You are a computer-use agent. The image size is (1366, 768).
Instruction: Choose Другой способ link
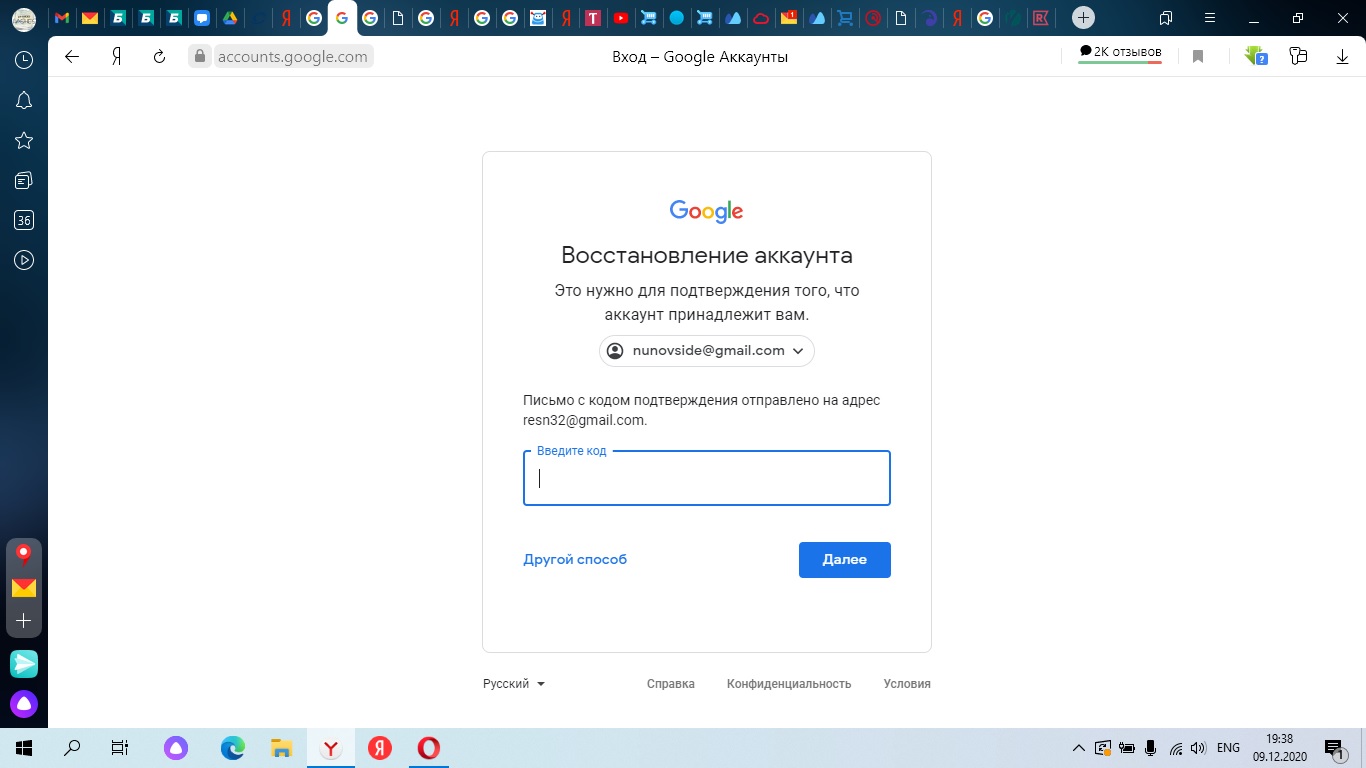tap(575, 560)
